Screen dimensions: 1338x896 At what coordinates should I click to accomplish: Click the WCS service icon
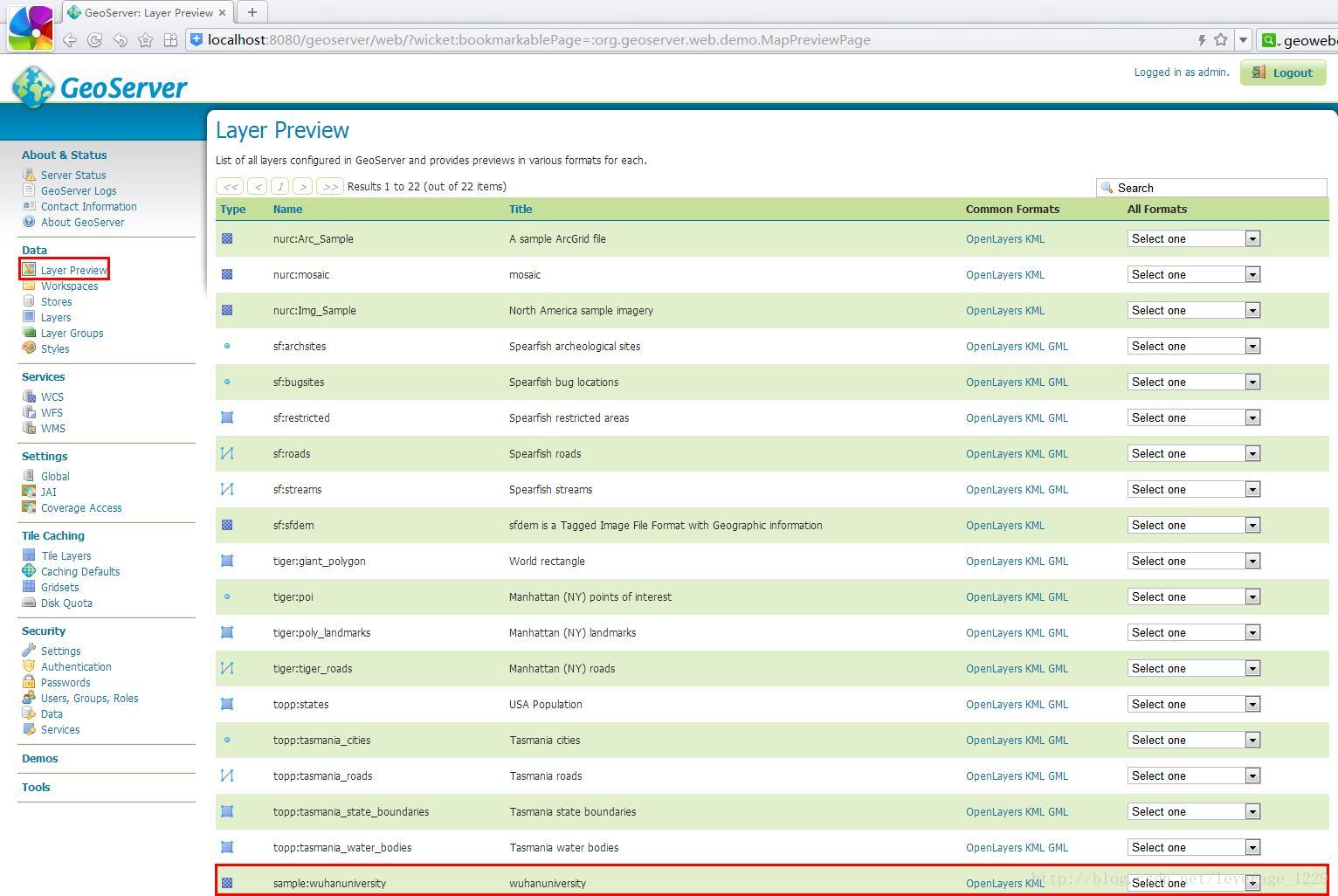[29, 396]
